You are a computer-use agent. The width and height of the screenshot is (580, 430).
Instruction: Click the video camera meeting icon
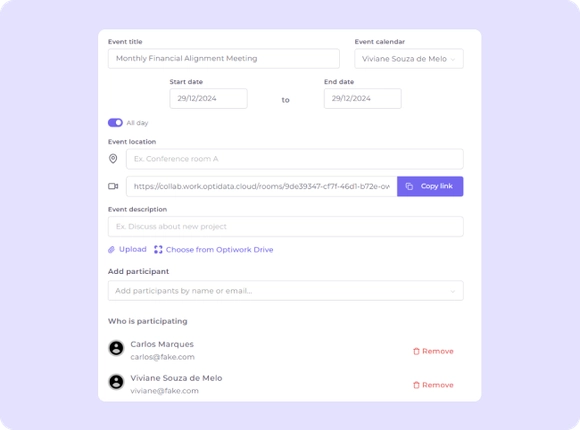(113, 186)
